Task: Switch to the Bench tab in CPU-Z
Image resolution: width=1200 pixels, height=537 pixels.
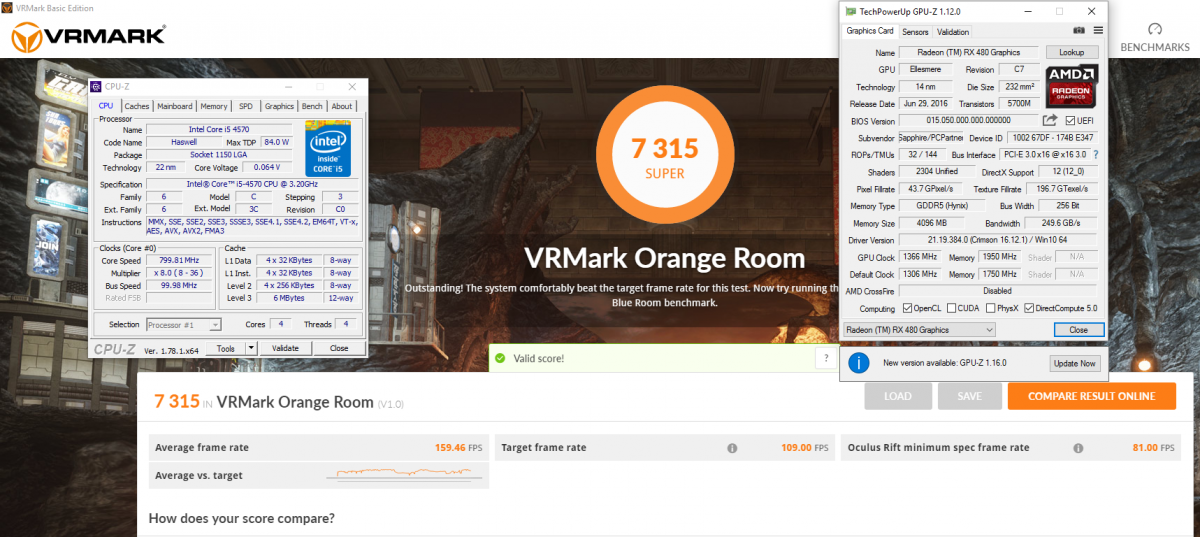Action: point(312,106)
